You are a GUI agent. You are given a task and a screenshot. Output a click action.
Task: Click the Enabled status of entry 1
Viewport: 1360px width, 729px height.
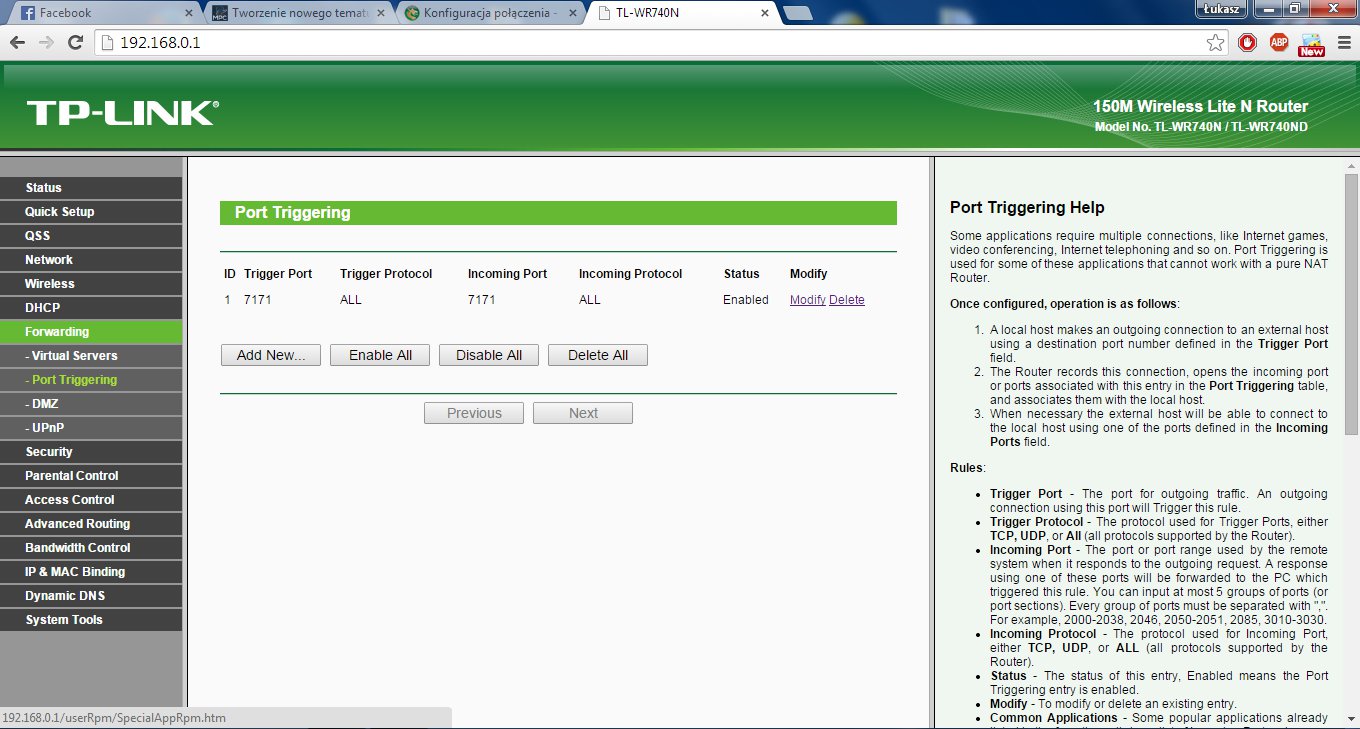(x=746, y=300)
